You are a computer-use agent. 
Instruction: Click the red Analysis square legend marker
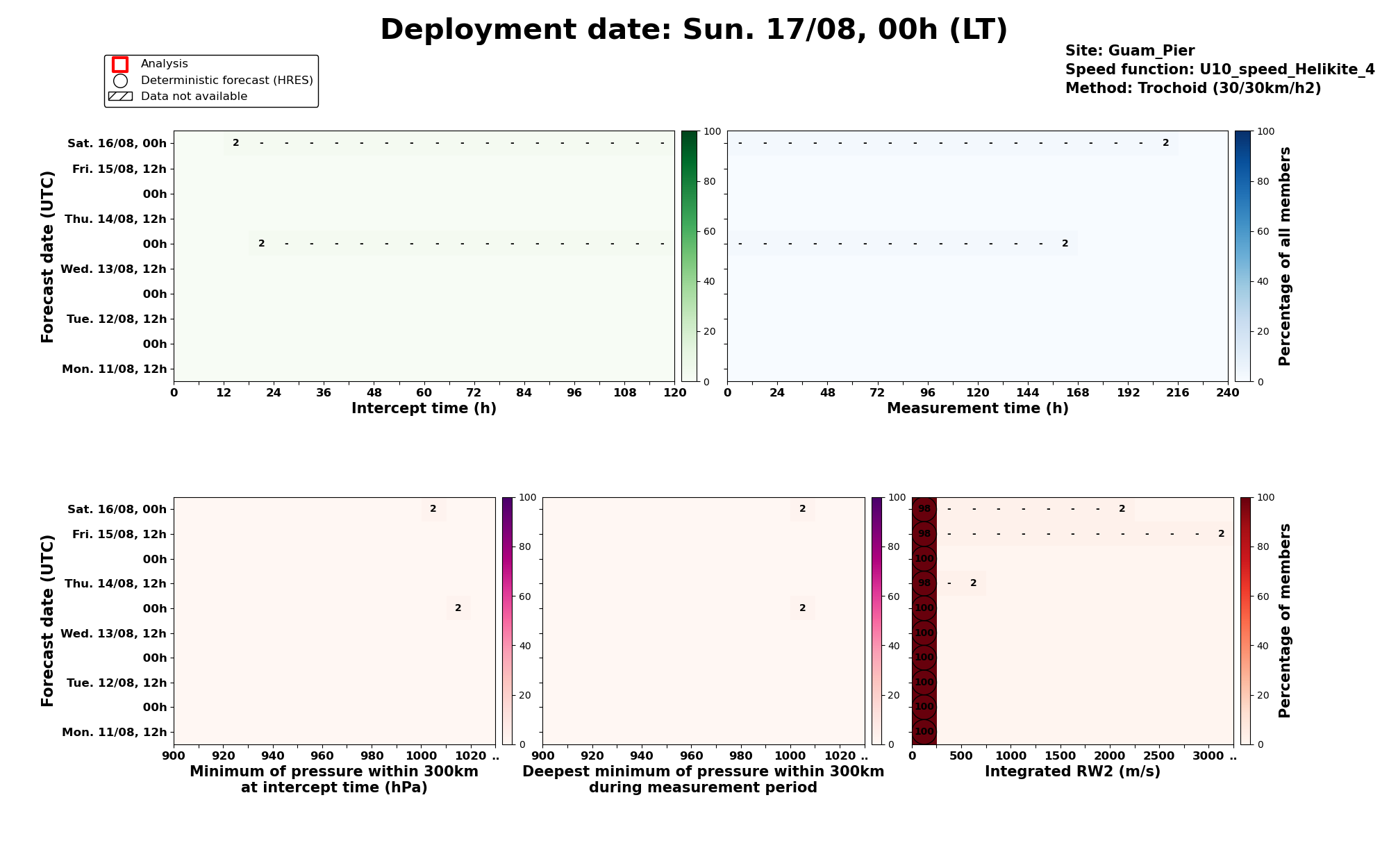pyautogui.click(x=120, y=65)
